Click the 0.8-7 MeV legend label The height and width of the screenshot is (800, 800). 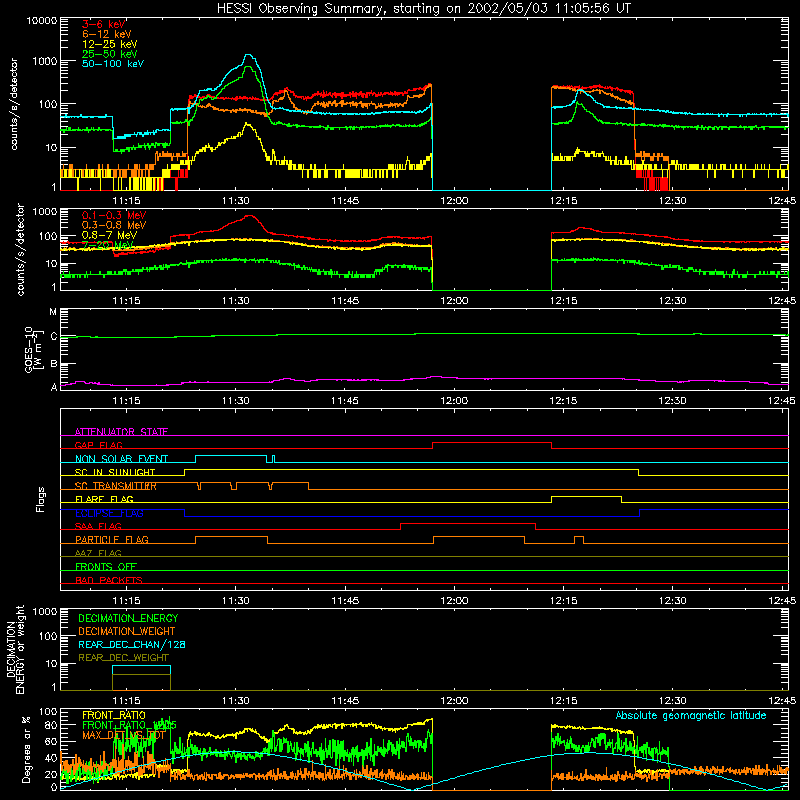pos(109,235)
